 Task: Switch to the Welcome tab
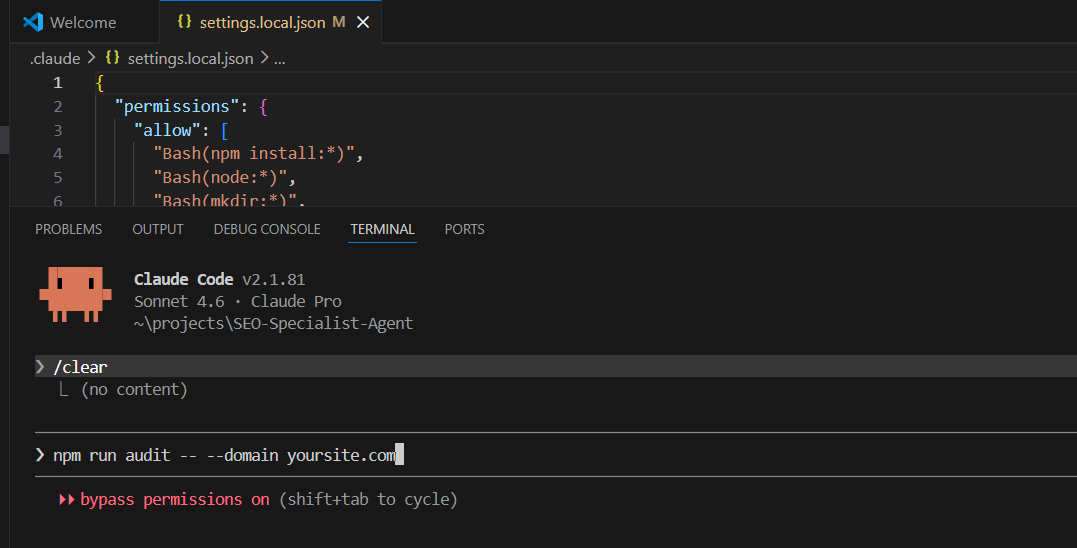pyautogui.click(x=84, y=22)
